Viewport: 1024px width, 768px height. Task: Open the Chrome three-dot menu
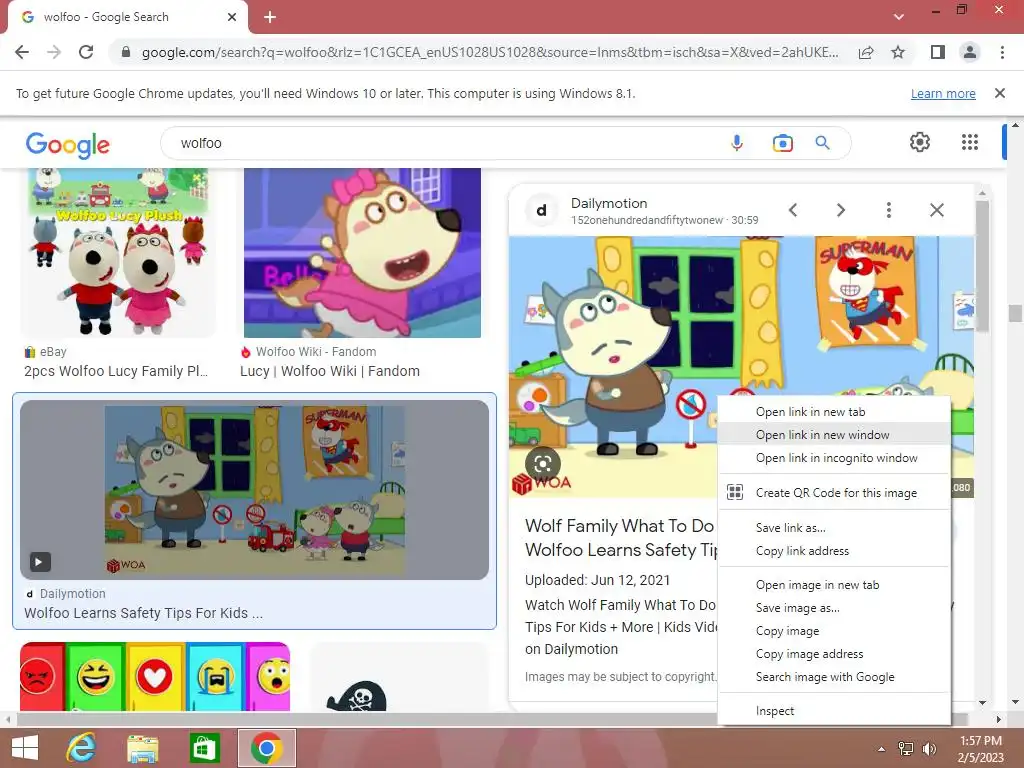1002,52
